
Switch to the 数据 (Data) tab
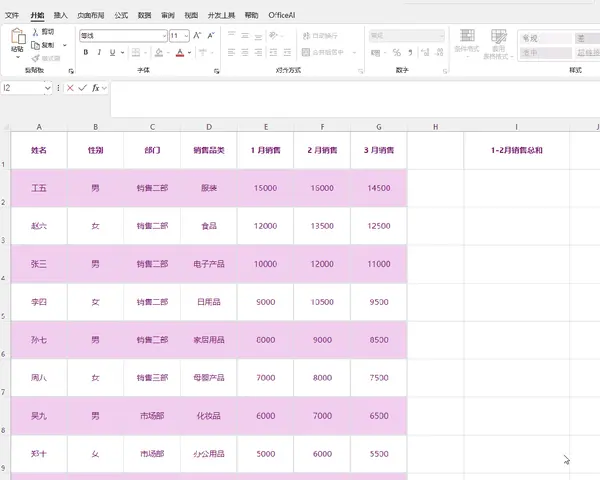point(144,15)
